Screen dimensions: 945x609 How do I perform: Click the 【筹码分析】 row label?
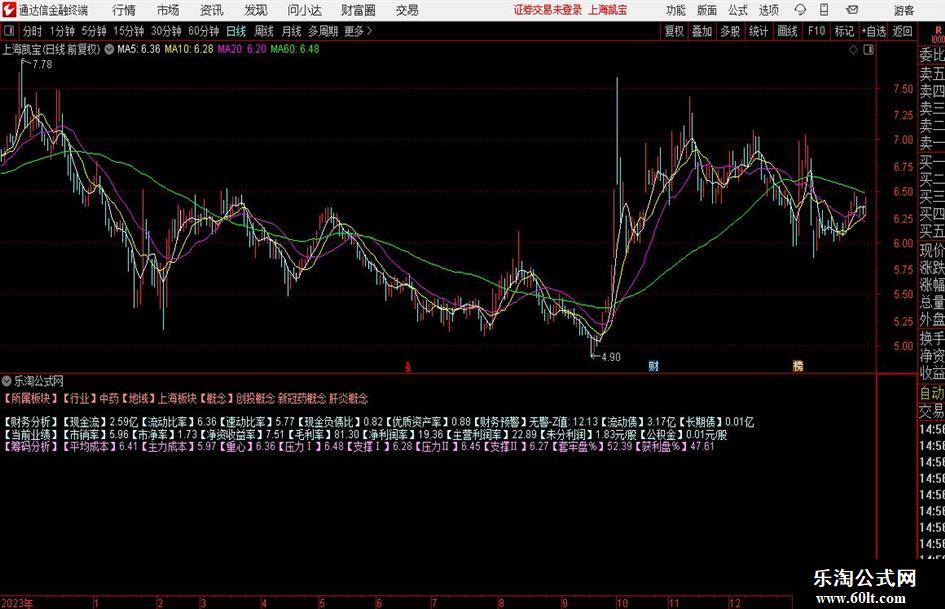click(31, 447)
